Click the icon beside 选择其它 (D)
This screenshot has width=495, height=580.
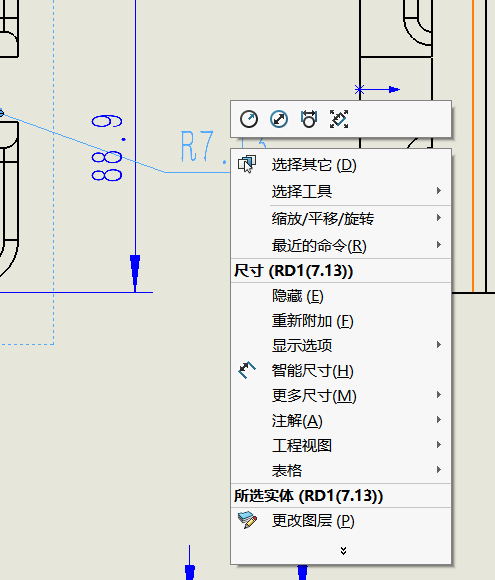(x=247, y=164)
